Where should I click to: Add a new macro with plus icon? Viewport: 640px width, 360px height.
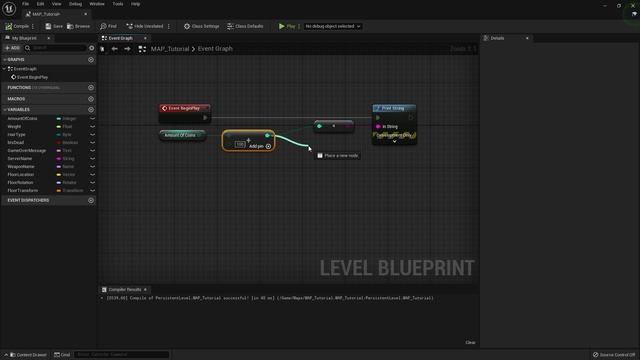pyautogui.click(x=91, y=99)
